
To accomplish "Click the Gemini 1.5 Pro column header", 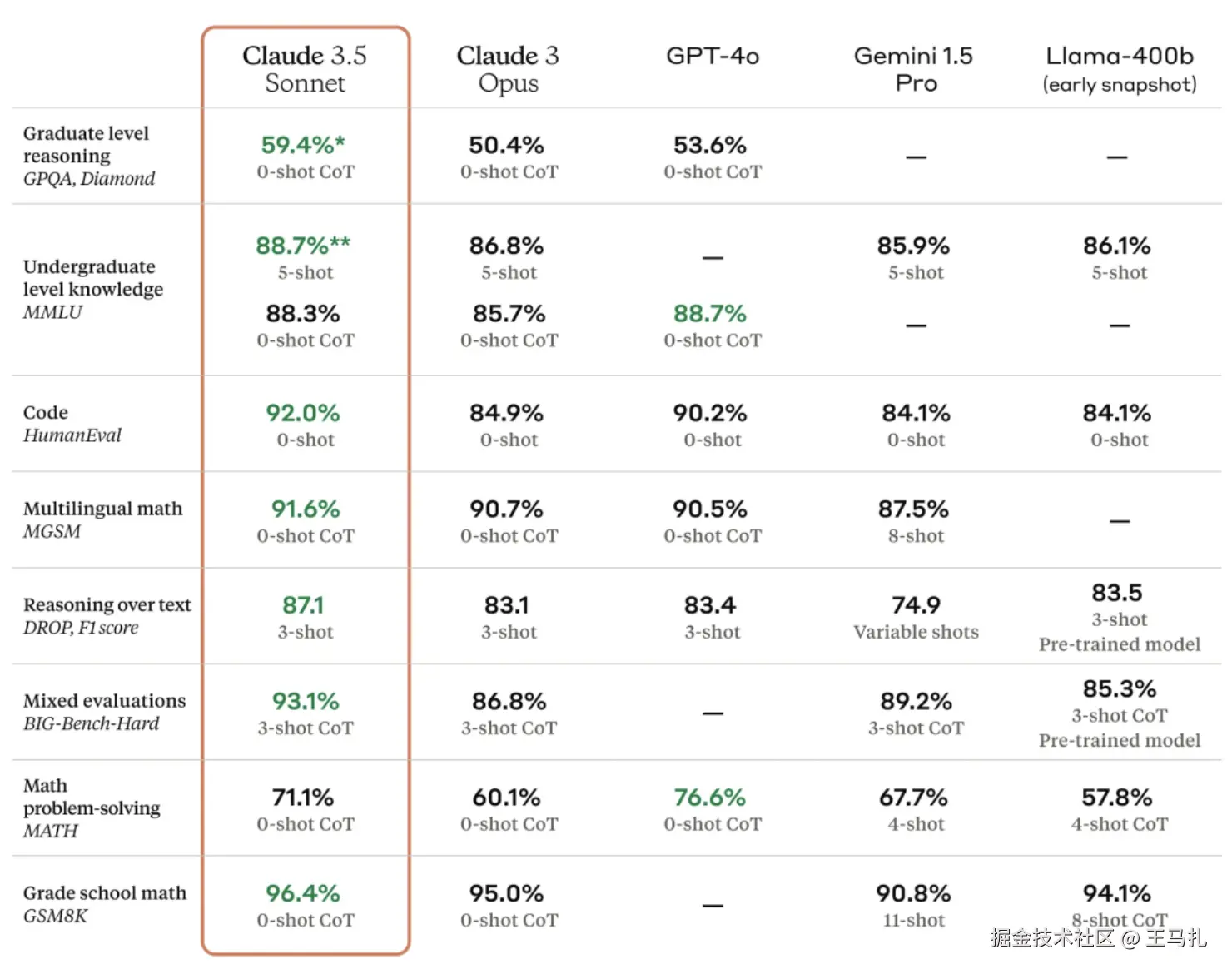I will pyautogui.click(x=914, y=69).
